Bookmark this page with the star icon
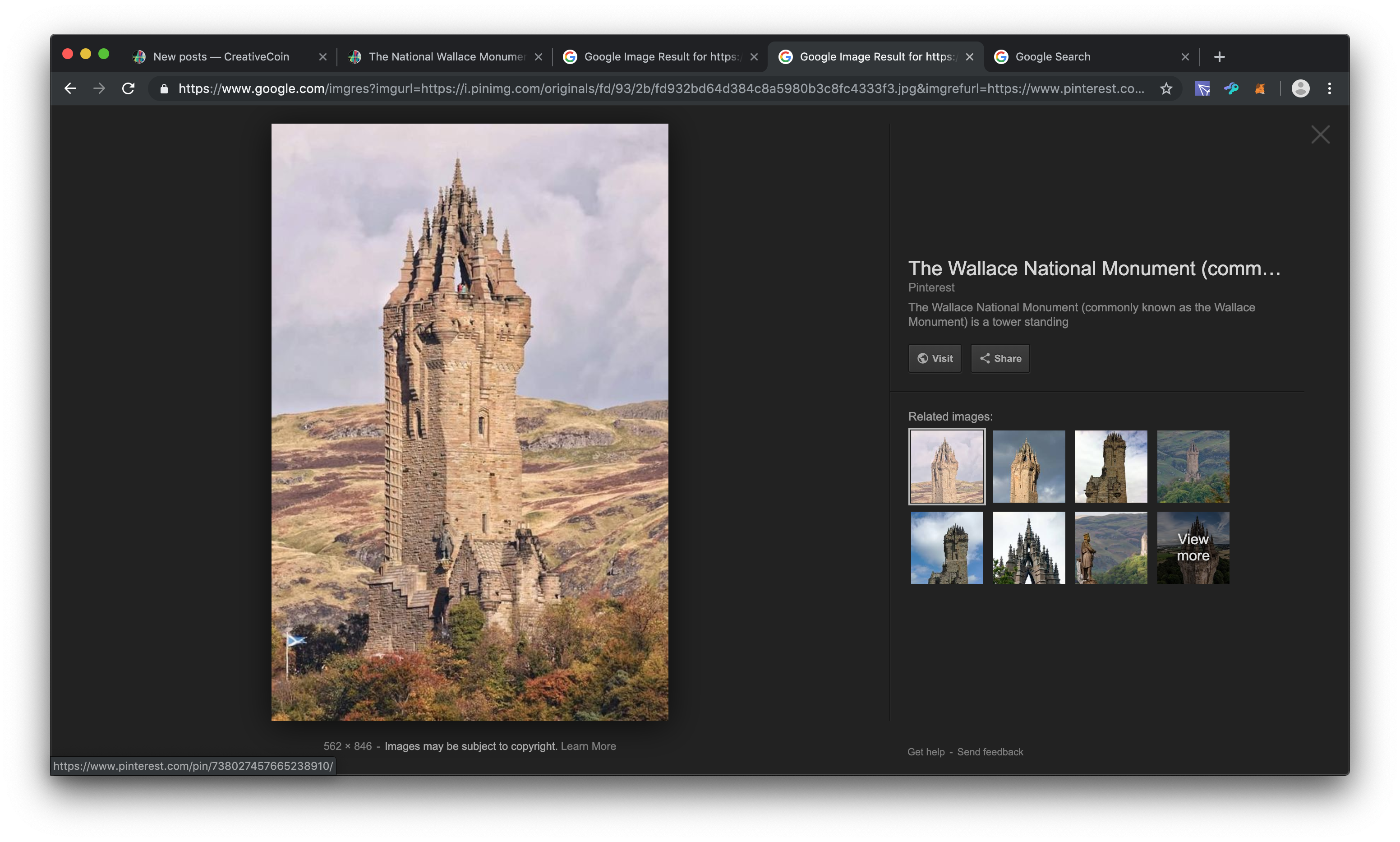1400x842 pixels. click(1166, 88)
